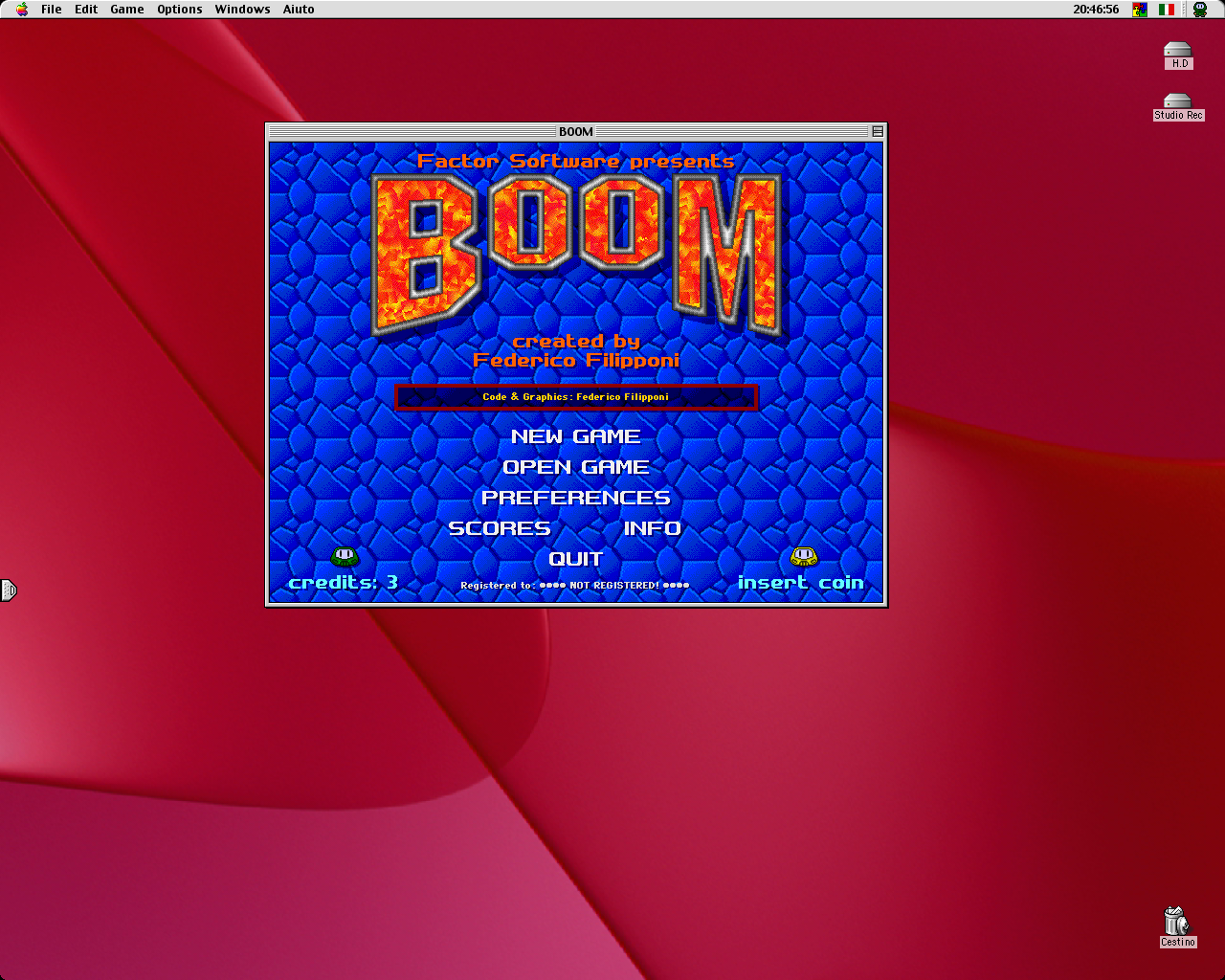Select the H.D drive icon

pyautogui.click(x=1178, y=56)
